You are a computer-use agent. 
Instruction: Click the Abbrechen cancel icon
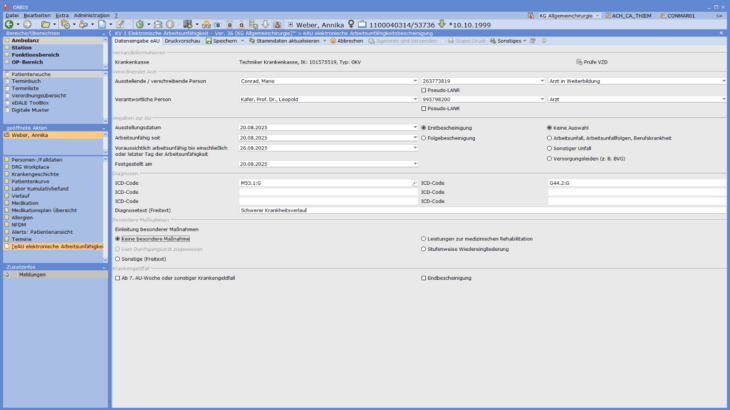(332, 41)
